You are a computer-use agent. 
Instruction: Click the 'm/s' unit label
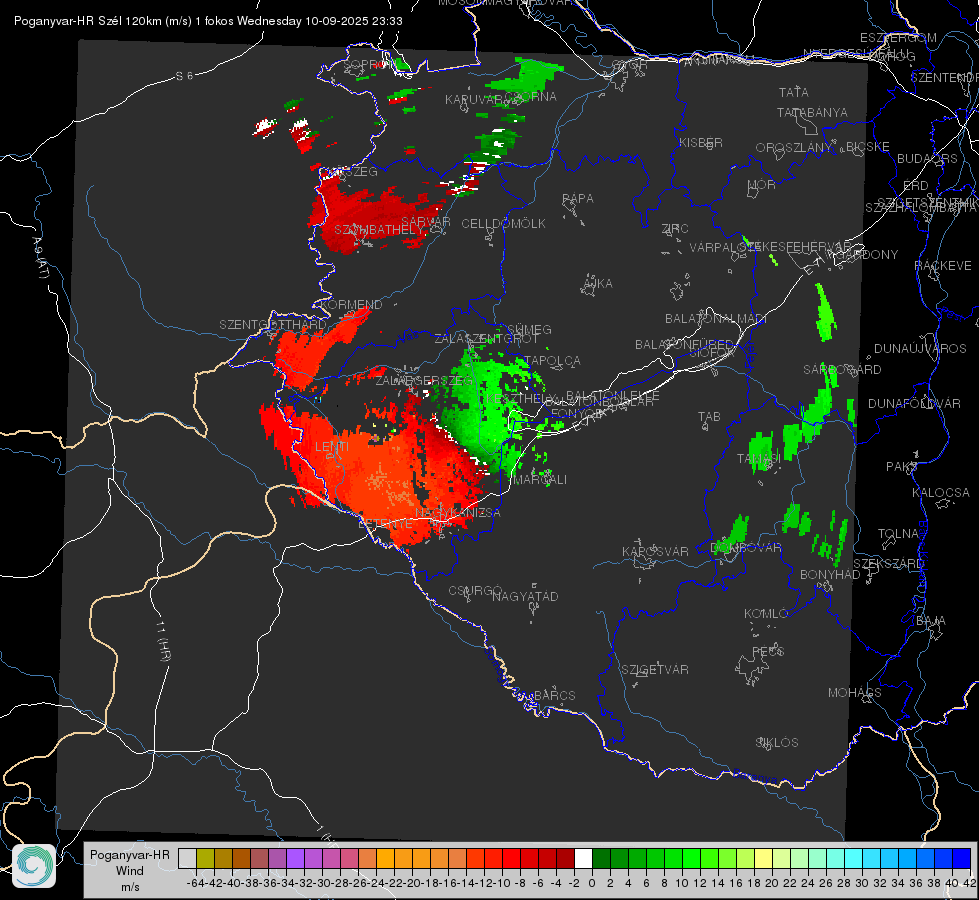pos(130,887)
